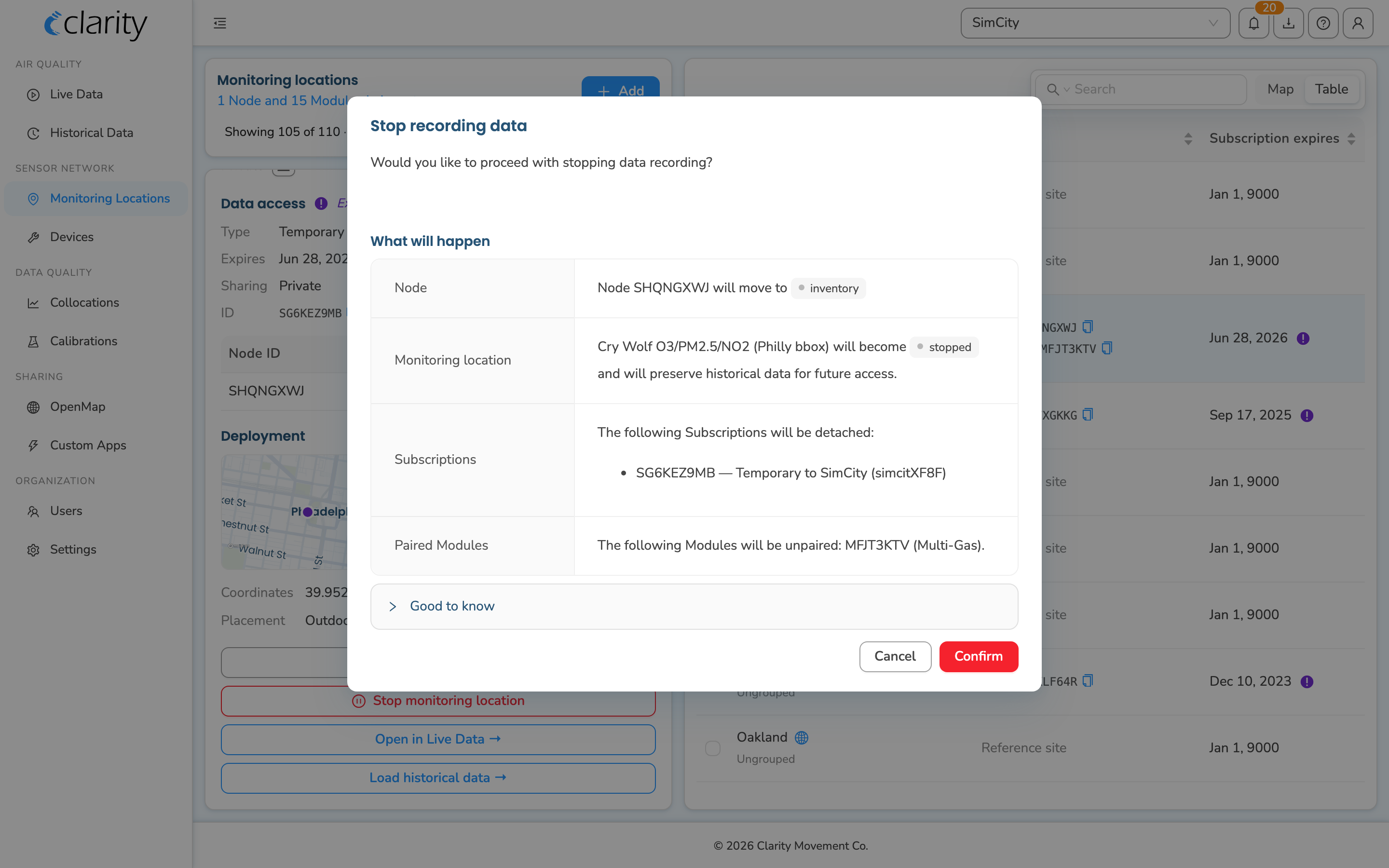1389x868 pixels.
Task: Click the Monitoring Locations pin icon
Action: coord(33,199)
